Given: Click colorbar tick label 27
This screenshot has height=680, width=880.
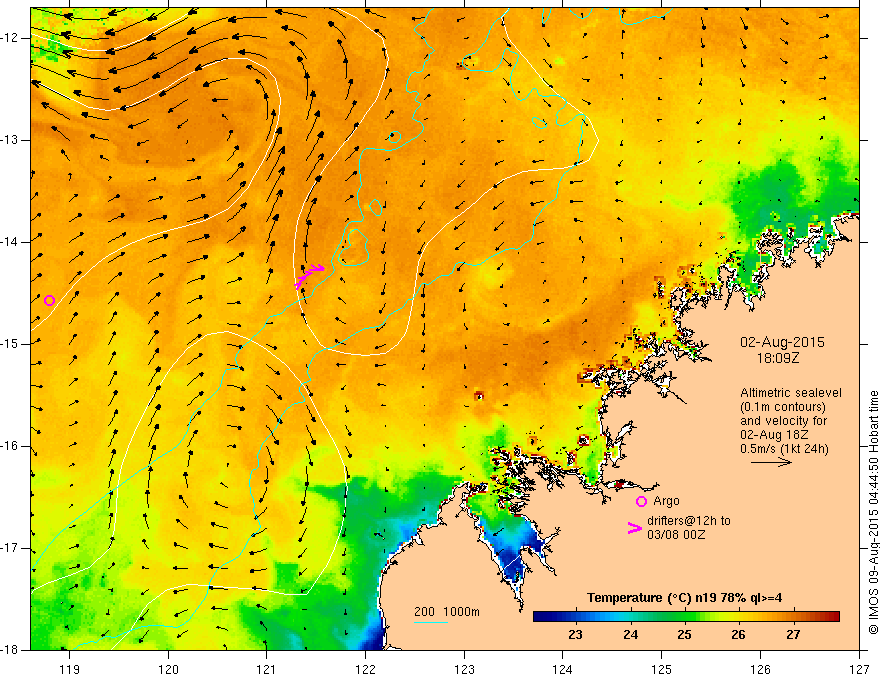Looking at the screenshot, I should tap(793, 635).
